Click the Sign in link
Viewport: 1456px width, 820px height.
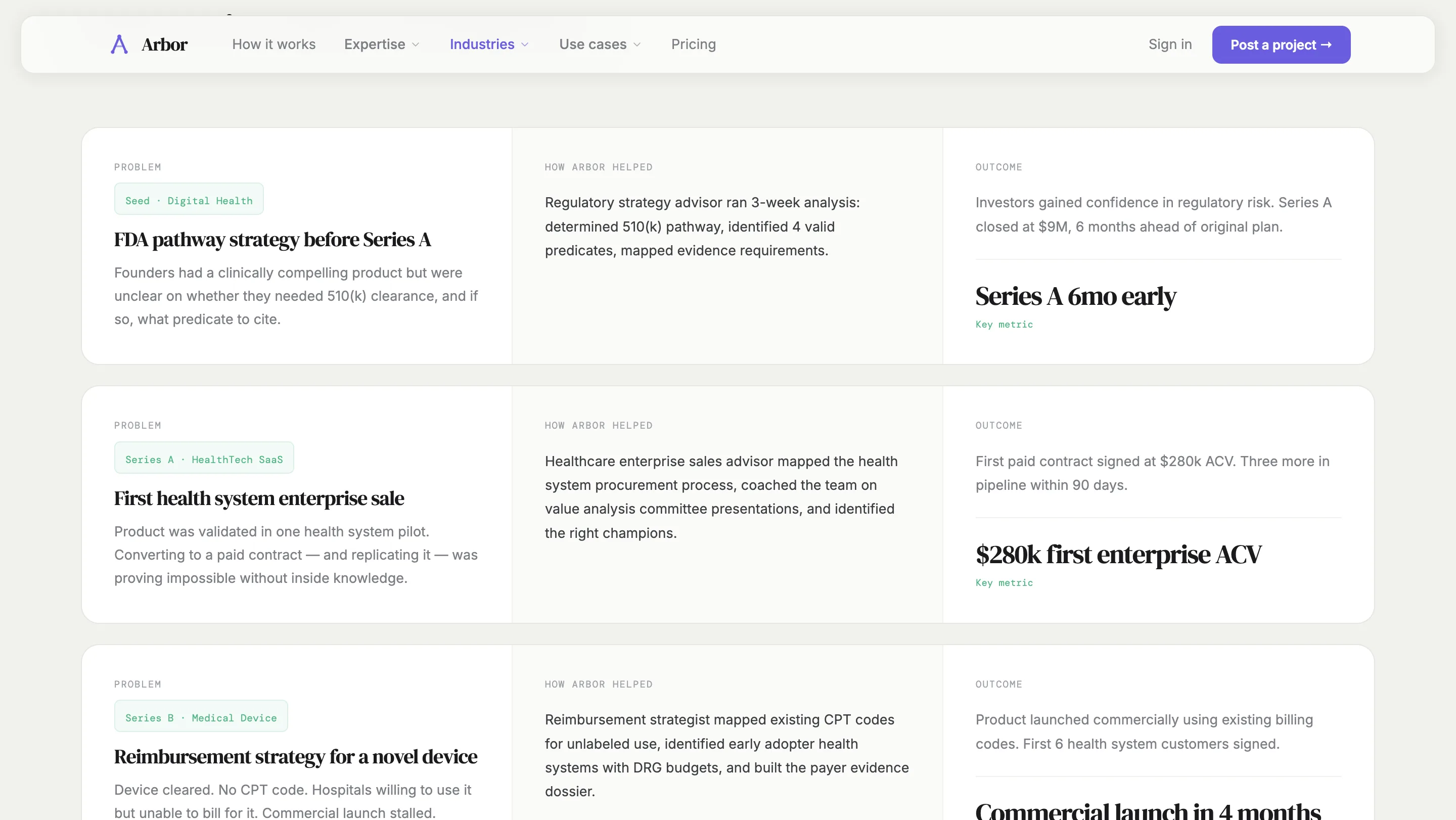click(x=1170, y=44)
